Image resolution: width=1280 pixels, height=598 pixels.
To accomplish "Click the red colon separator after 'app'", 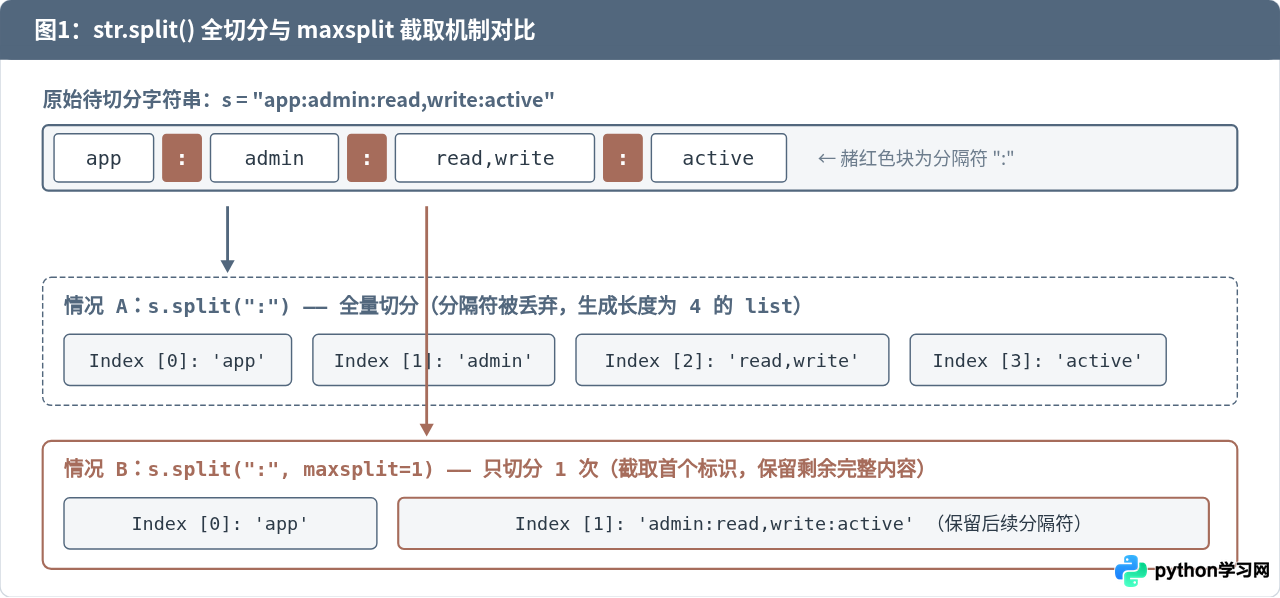I will click(x=182, y=158).
